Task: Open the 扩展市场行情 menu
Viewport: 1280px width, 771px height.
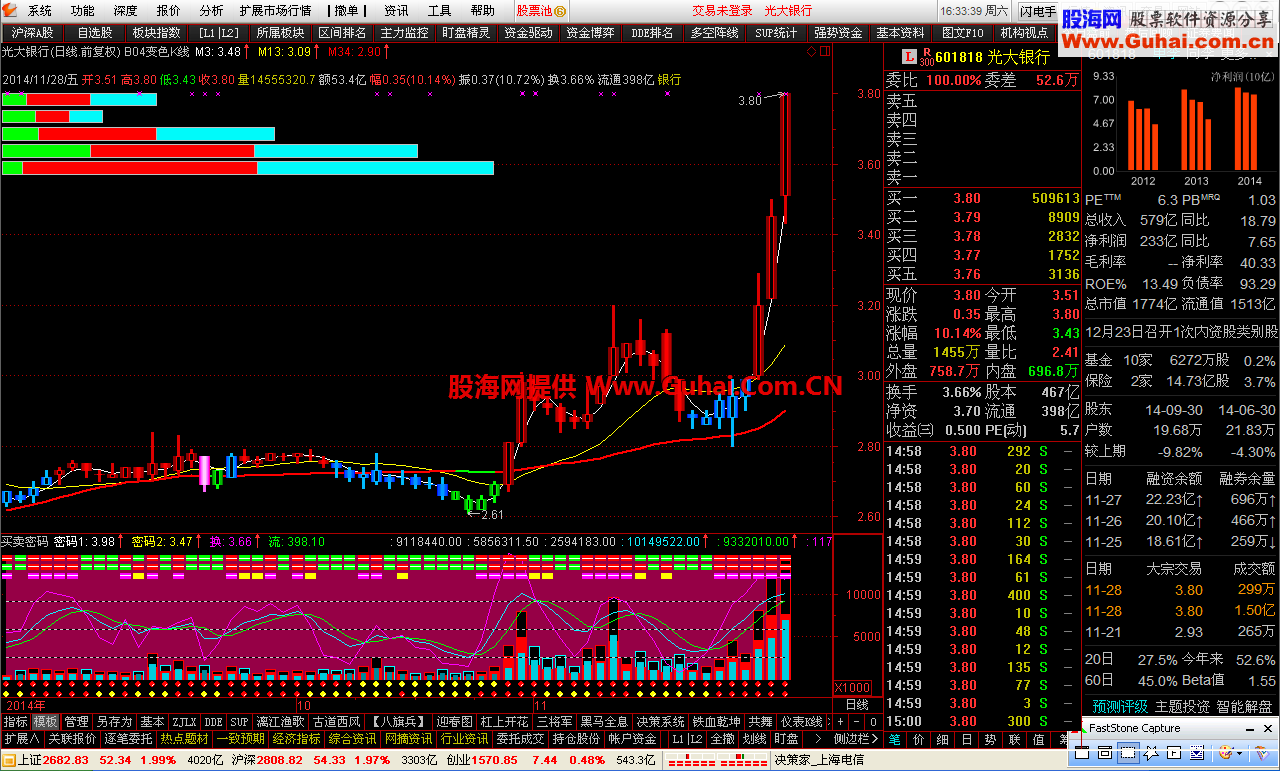Action: click(276, 11)
